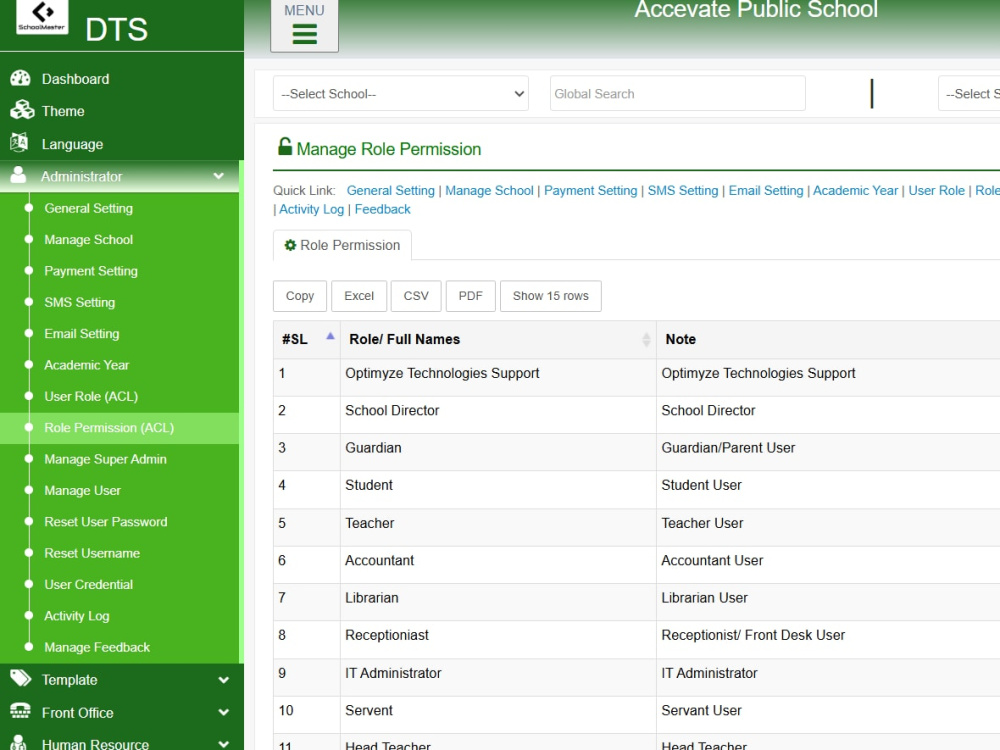This screenshot has height=750, width=1000.
Task: Open Manage Feedback in sidebar
Action: point(97,647)
